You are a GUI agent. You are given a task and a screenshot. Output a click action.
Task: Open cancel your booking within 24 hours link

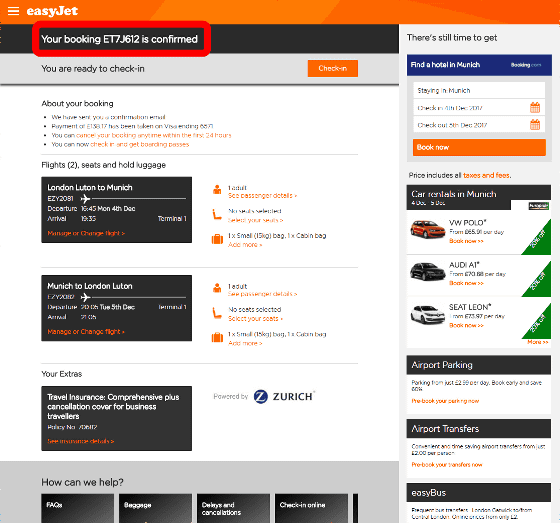point(154,135)
